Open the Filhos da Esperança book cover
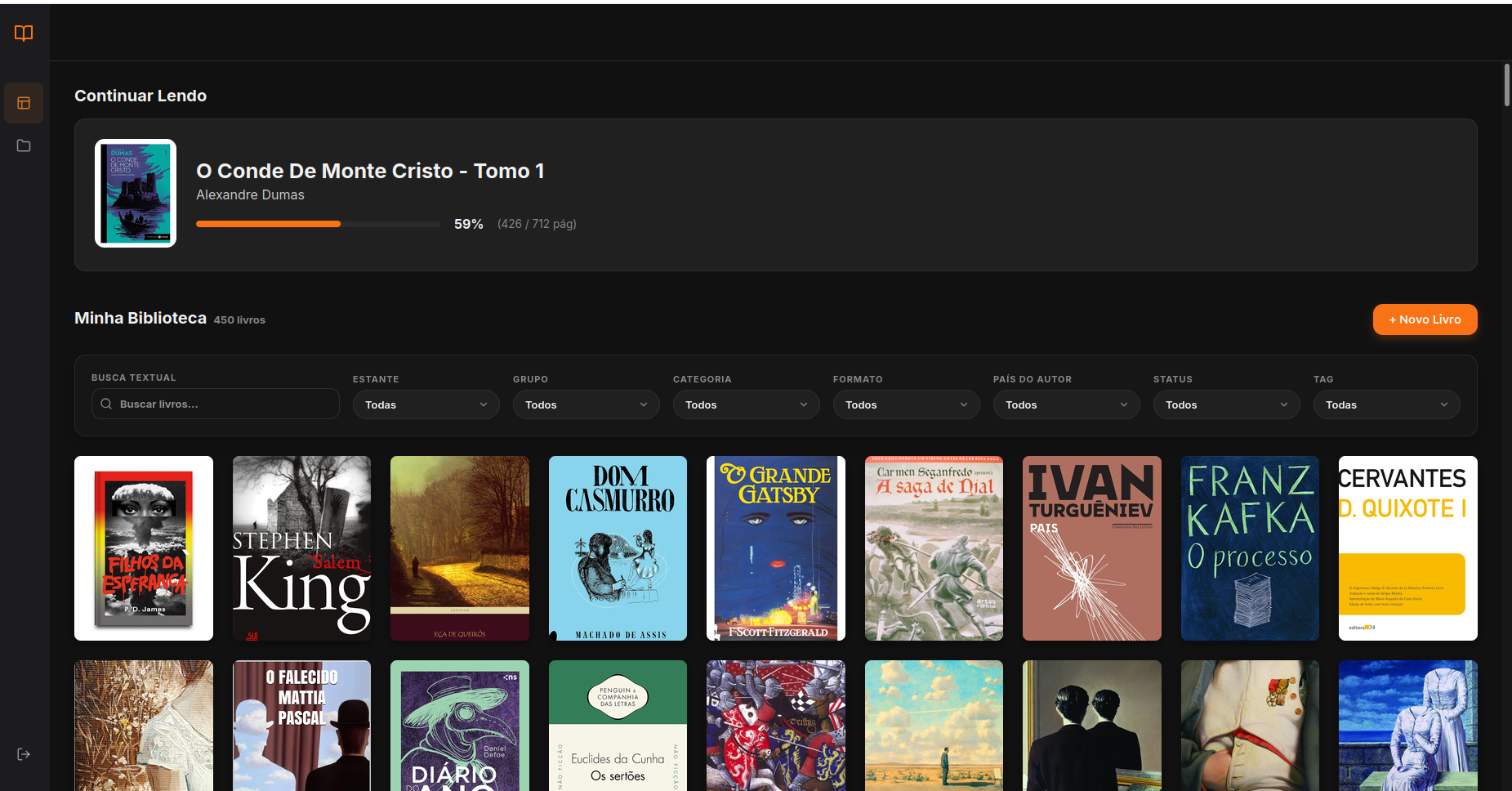This screenshot has width=1512, height=791. [x=144, y=548]
